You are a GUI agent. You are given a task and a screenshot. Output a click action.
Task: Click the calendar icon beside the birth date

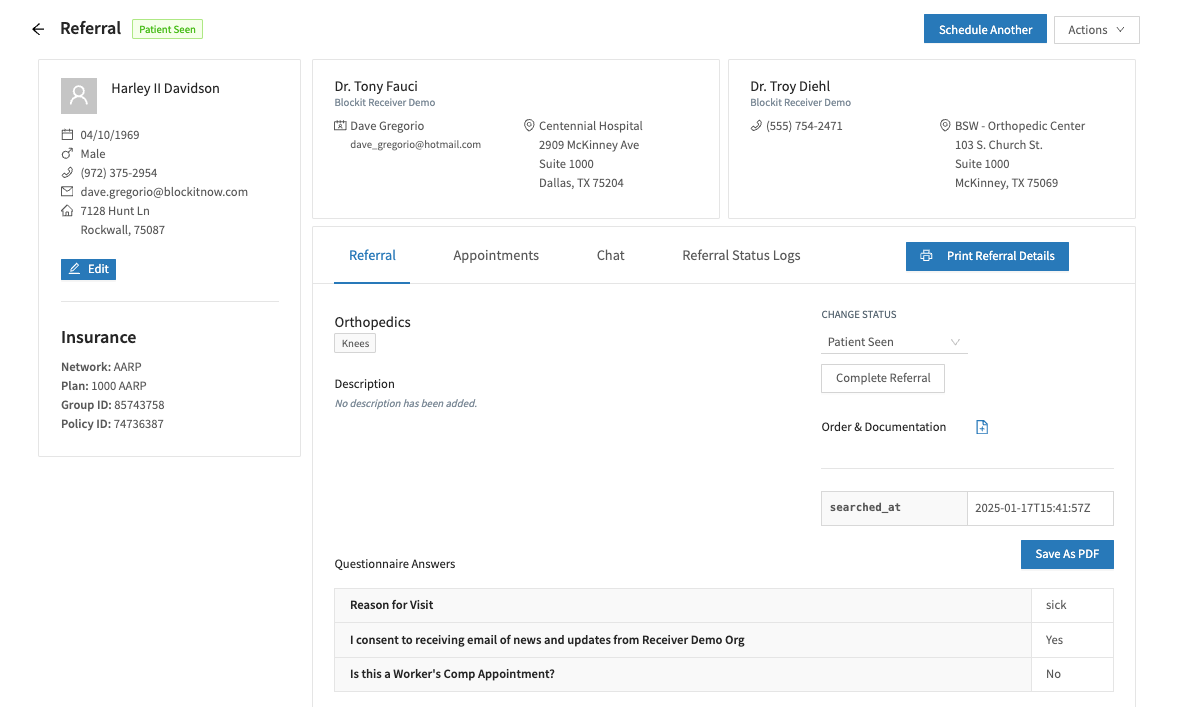pos(67,135)
